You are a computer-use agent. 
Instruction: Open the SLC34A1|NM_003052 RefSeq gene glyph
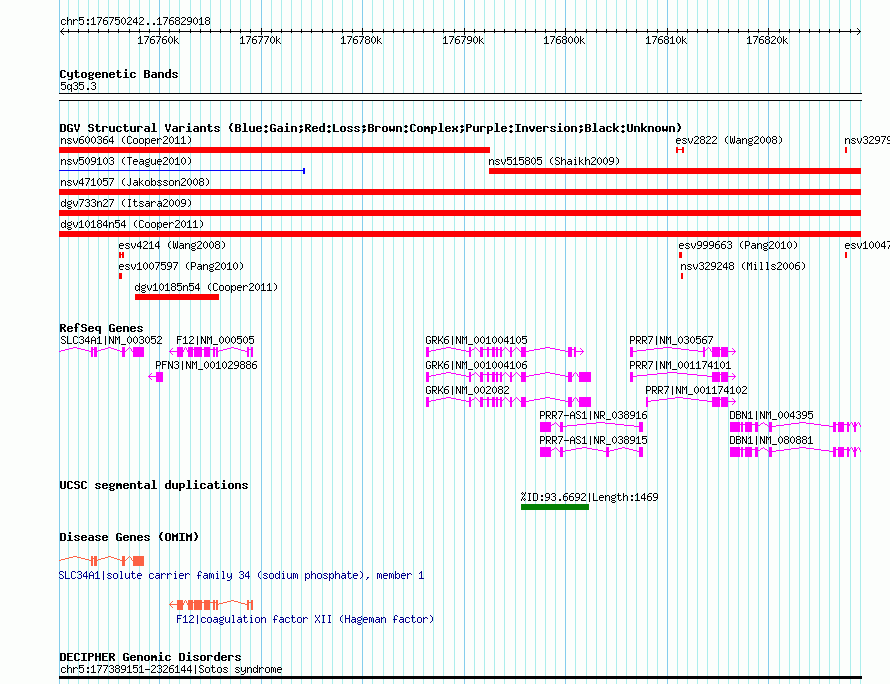pyautogui.click(x=102, y=352)
